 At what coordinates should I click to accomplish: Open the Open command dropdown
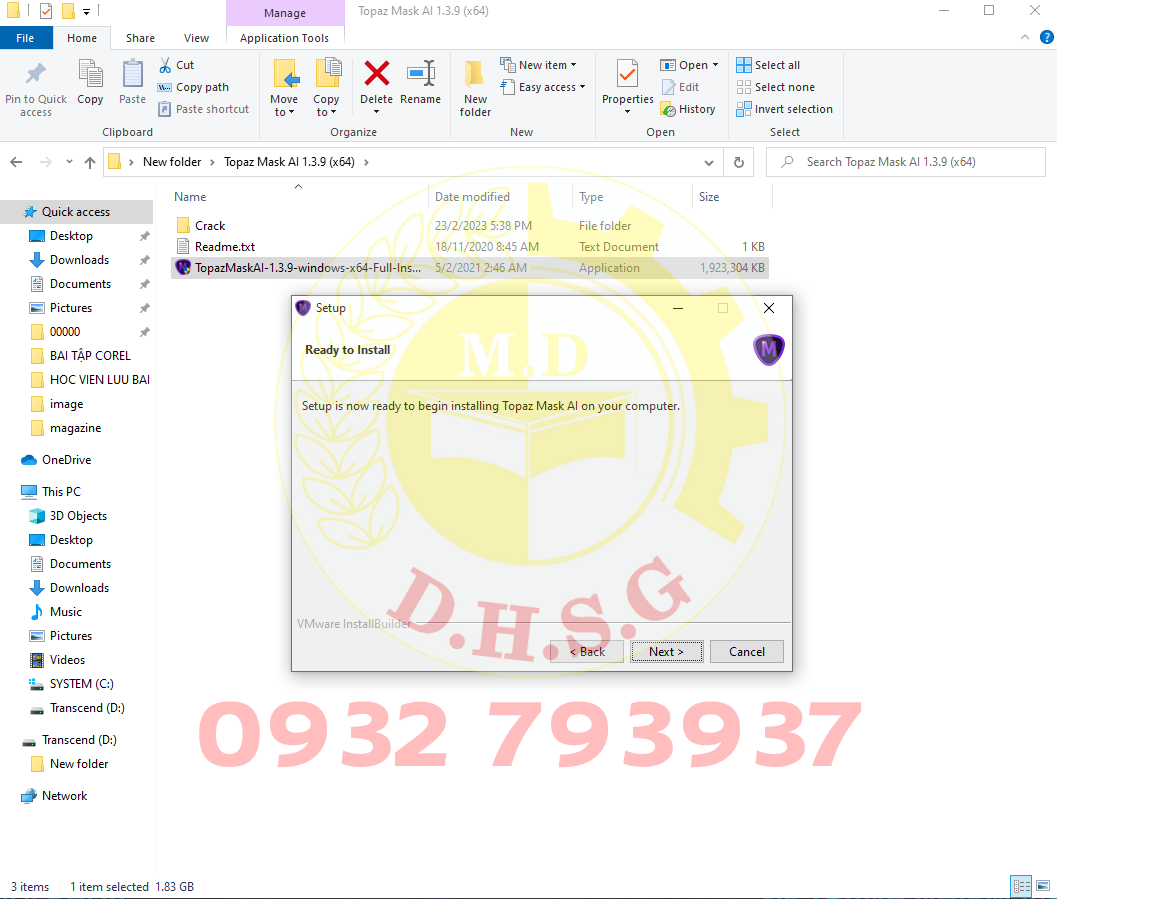click(689, 65)
